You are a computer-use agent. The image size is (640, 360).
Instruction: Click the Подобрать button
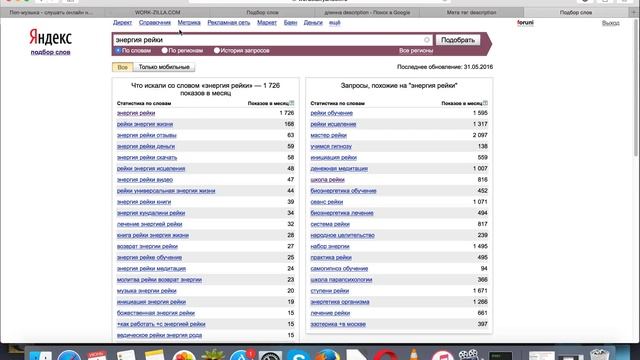(458, 40)
